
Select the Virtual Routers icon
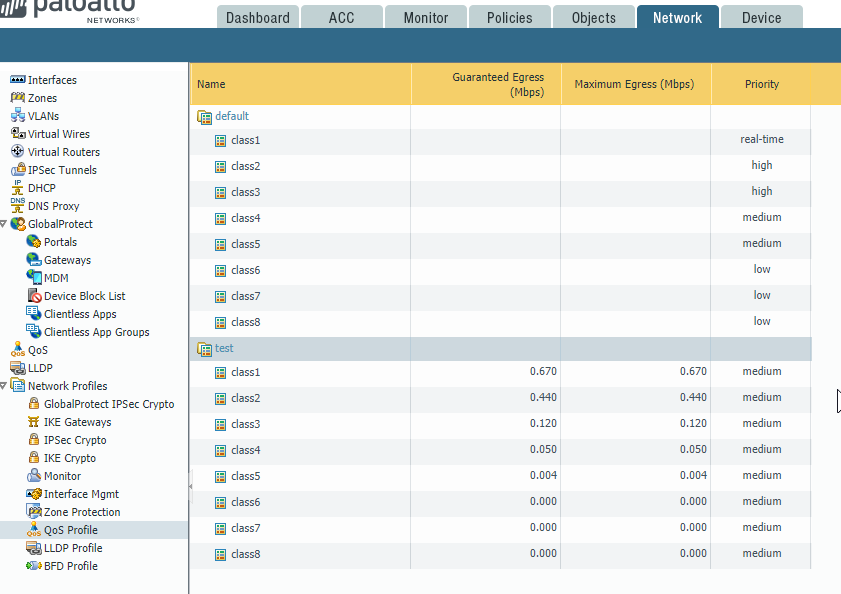pyautogui.click(x=18, y=152)
